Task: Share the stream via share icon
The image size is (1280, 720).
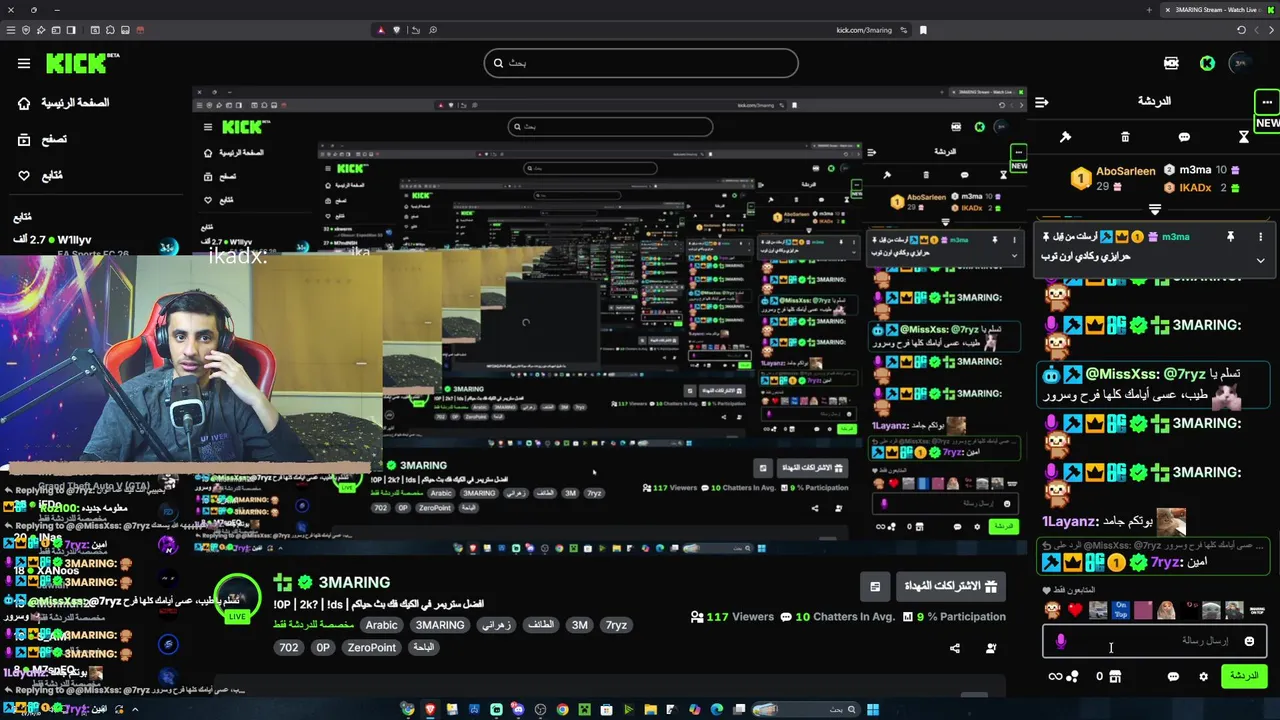Action: tap(954, 648)
